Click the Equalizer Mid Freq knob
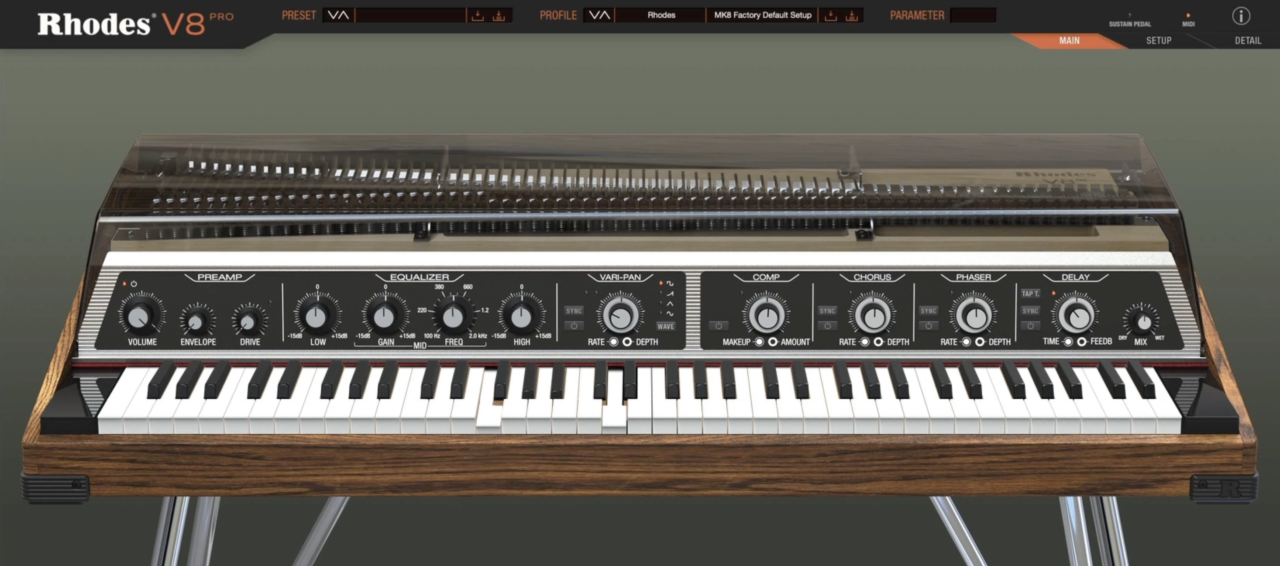1280x566 pixels. [453, 316]
